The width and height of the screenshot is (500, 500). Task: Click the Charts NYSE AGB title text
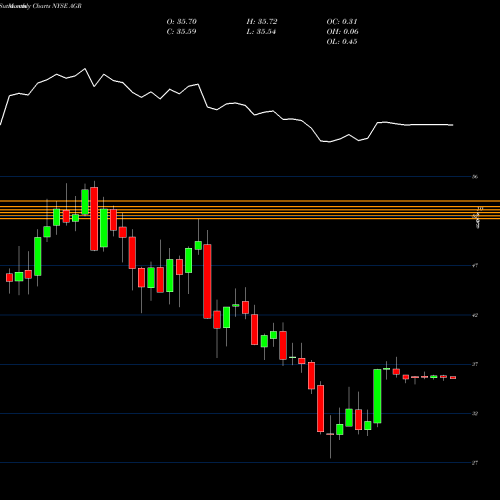57,6
